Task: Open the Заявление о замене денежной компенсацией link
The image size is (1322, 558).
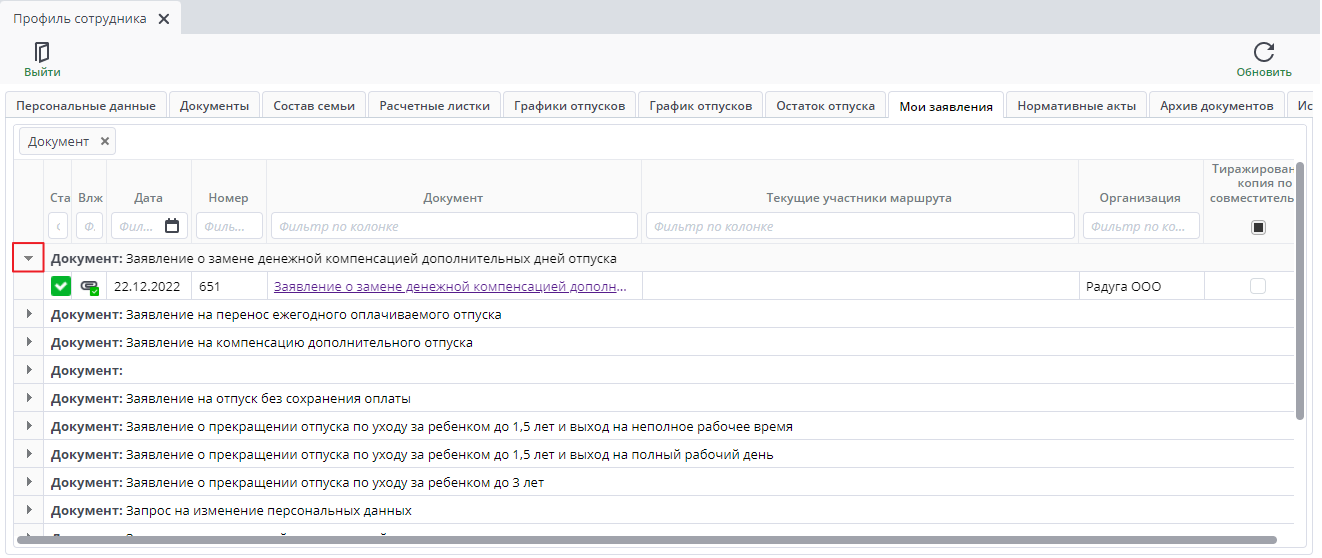Action: click(450, 287)
